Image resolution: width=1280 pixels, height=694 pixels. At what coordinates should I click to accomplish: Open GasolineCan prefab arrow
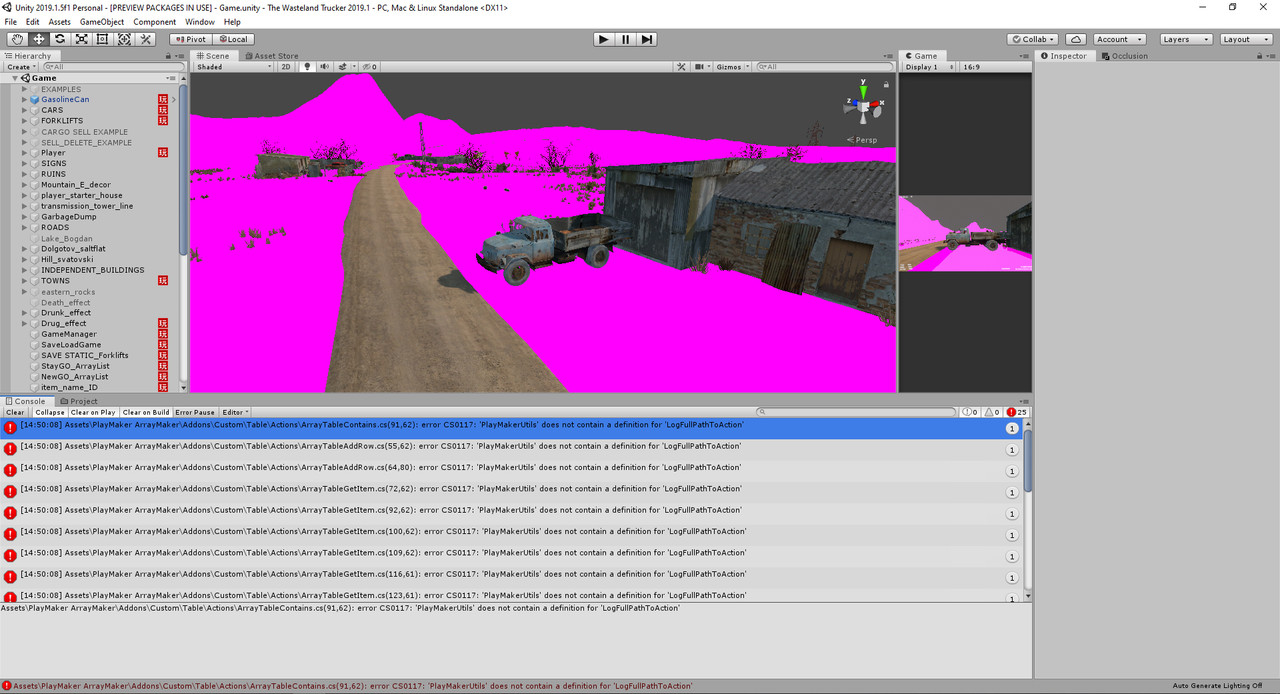[173, 99]
